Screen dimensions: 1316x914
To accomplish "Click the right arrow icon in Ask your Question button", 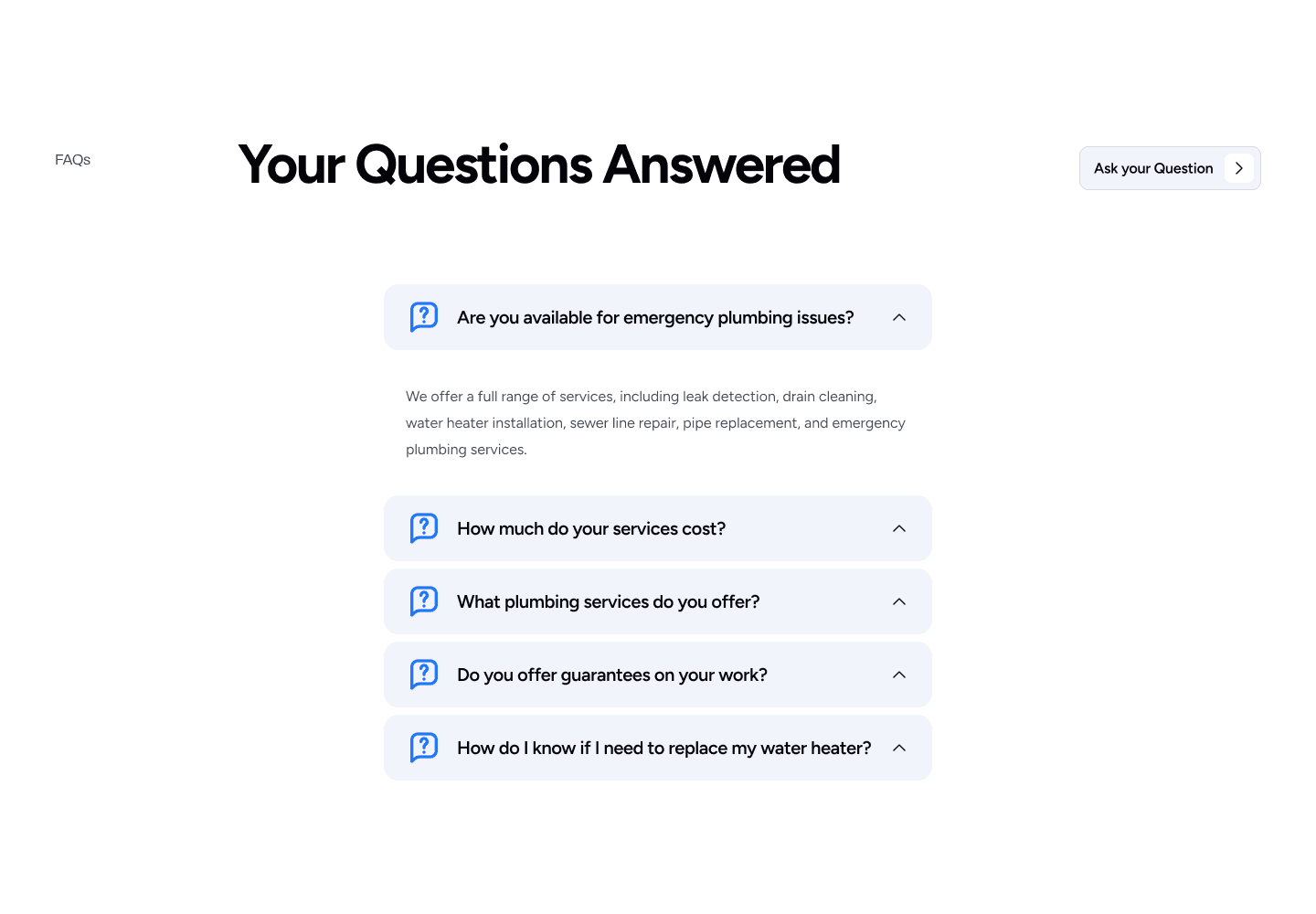I will pos(1239,168).
